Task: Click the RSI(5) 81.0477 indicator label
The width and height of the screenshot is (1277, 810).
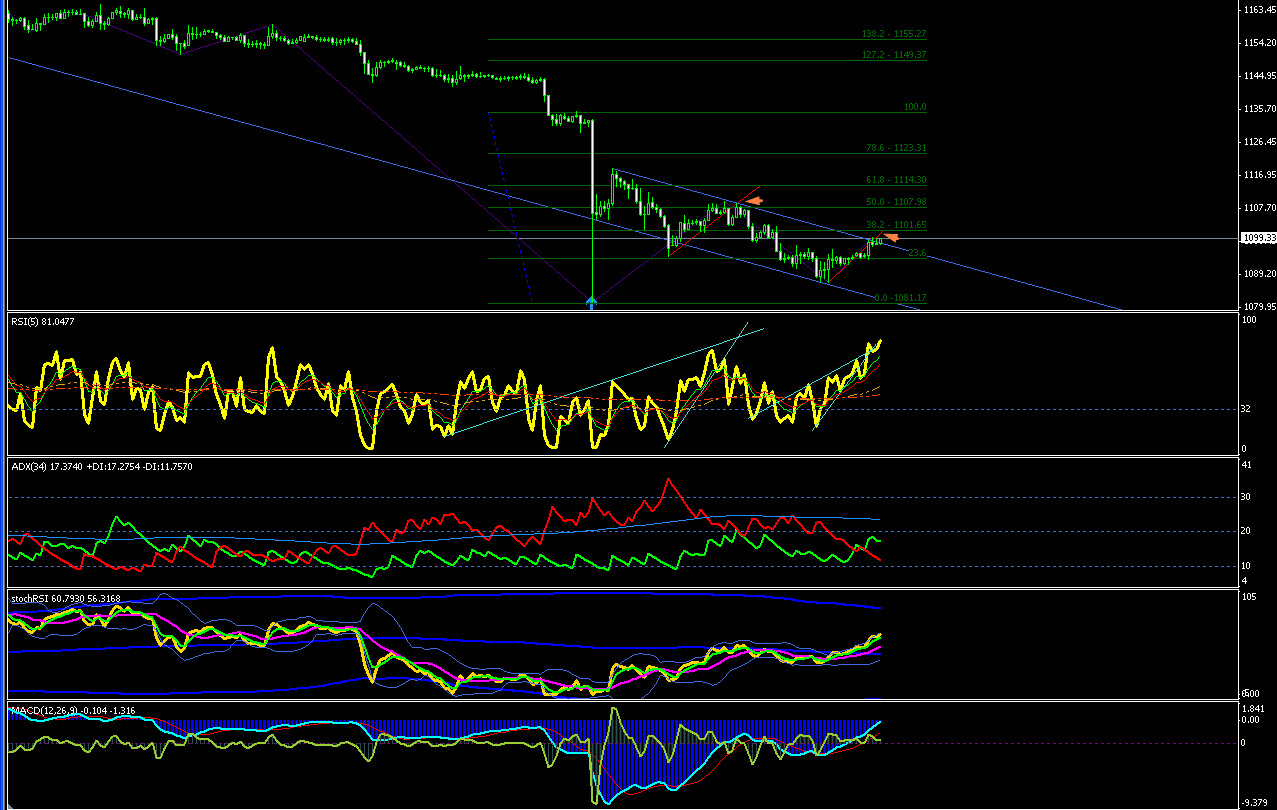Action: tap(42, 321)
